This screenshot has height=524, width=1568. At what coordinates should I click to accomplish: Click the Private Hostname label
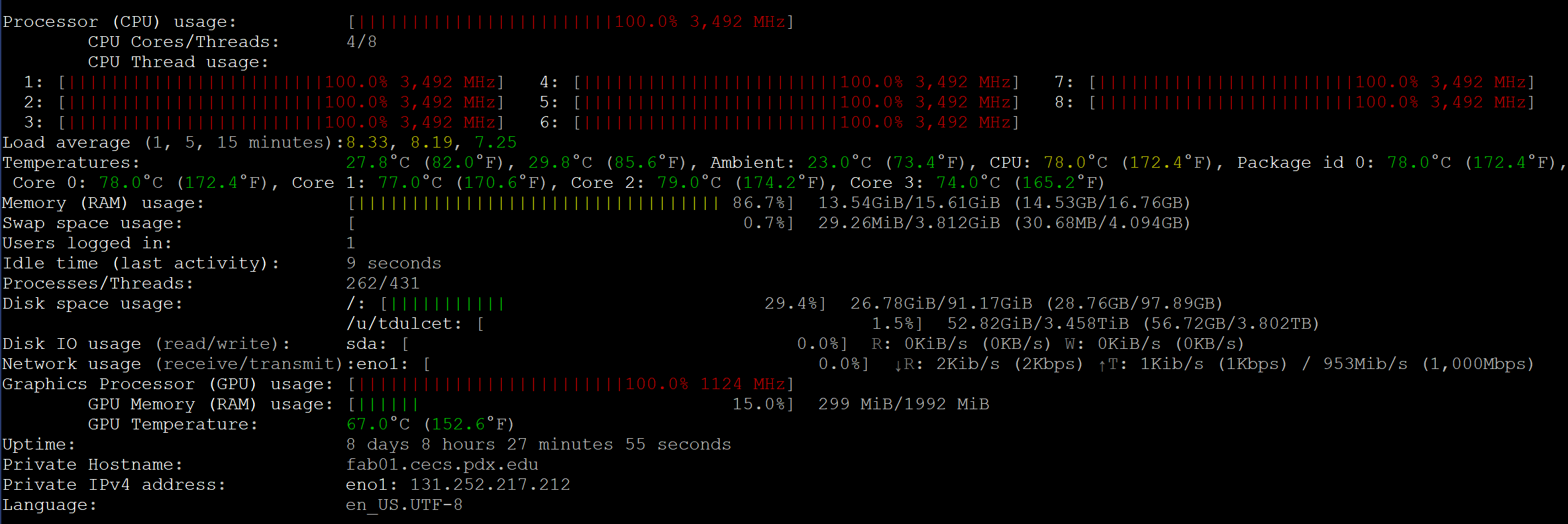93,464
